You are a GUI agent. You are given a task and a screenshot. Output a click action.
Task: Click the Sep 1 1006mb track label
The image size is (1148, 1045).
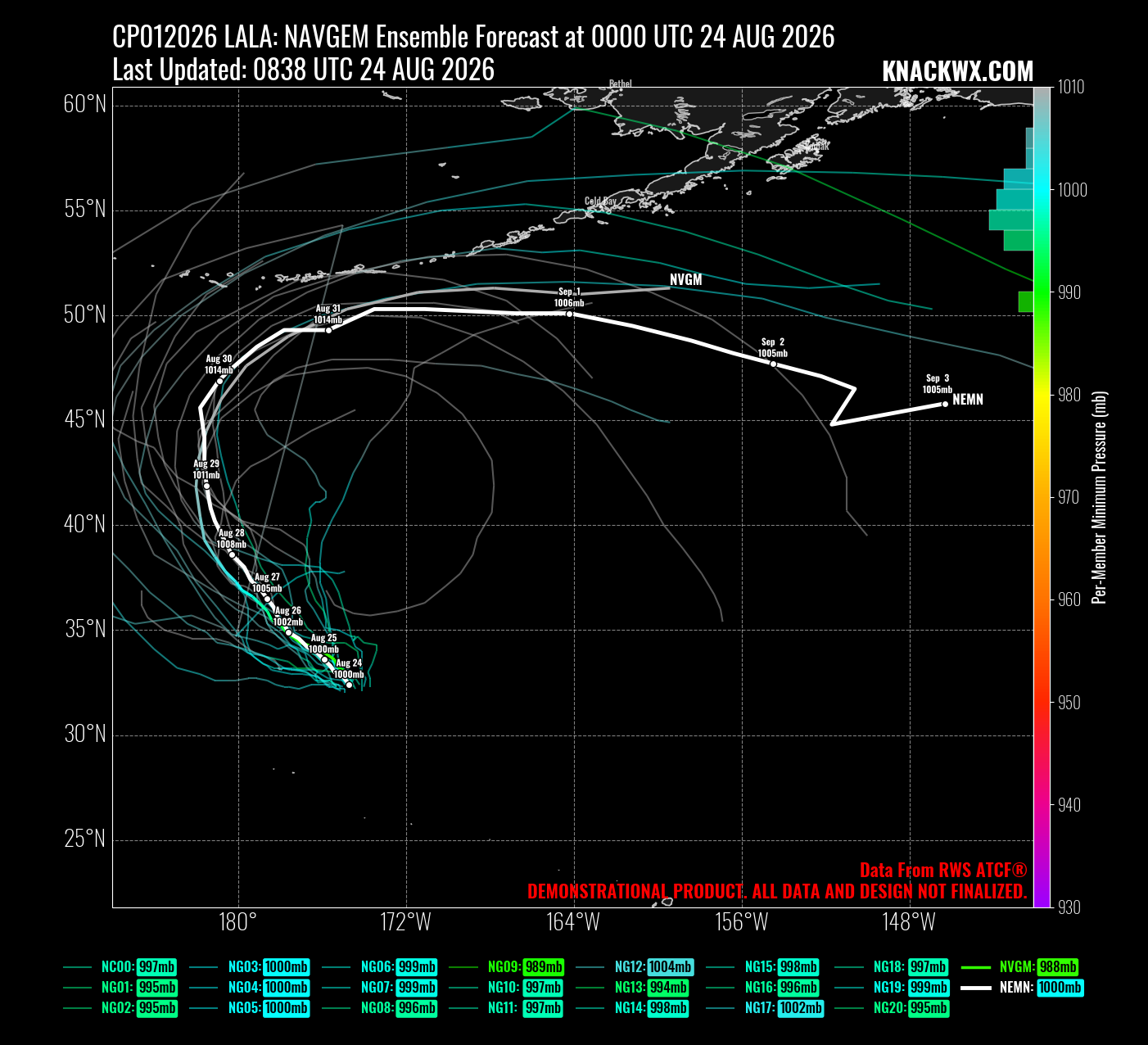[x=569, y=297]
